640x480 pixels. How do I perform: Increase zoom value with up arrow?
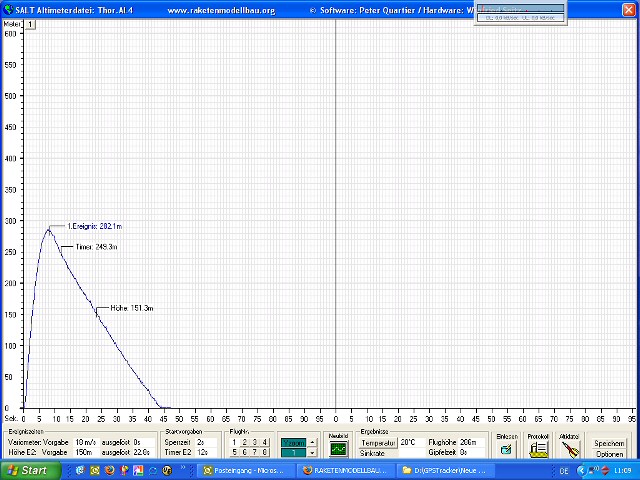(312, 441)
